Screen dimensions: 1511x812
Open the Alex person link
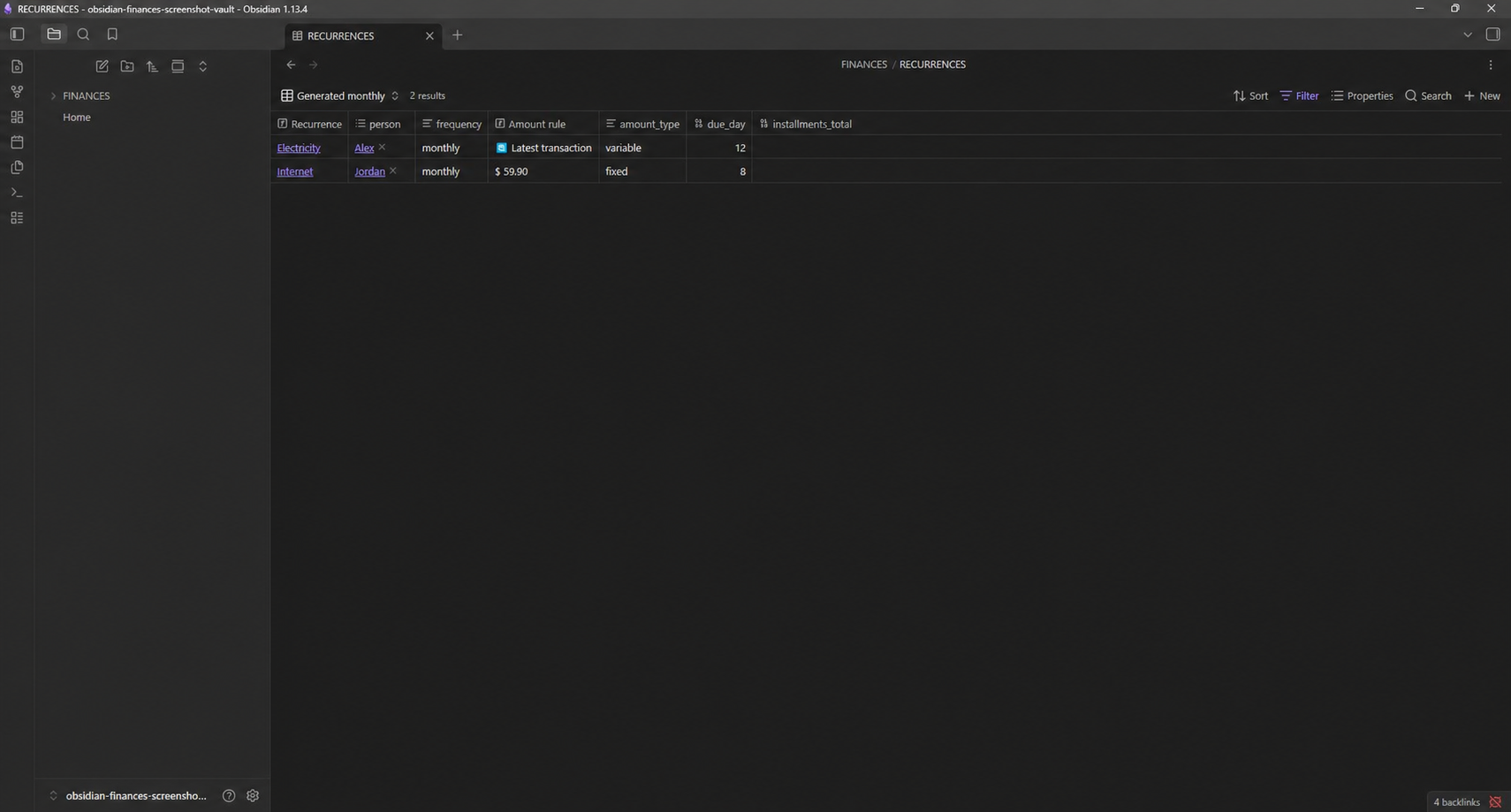(364, 148)
